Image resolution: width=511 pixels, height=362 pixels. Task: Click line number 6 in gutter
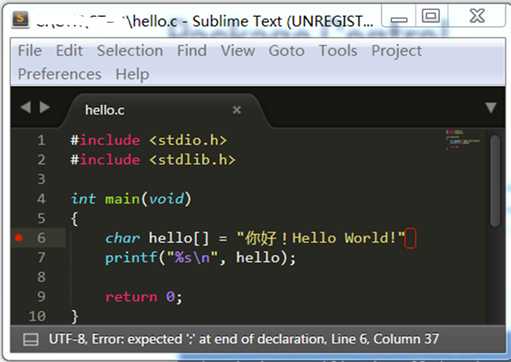pyautogui.click(x=41, y=238)
